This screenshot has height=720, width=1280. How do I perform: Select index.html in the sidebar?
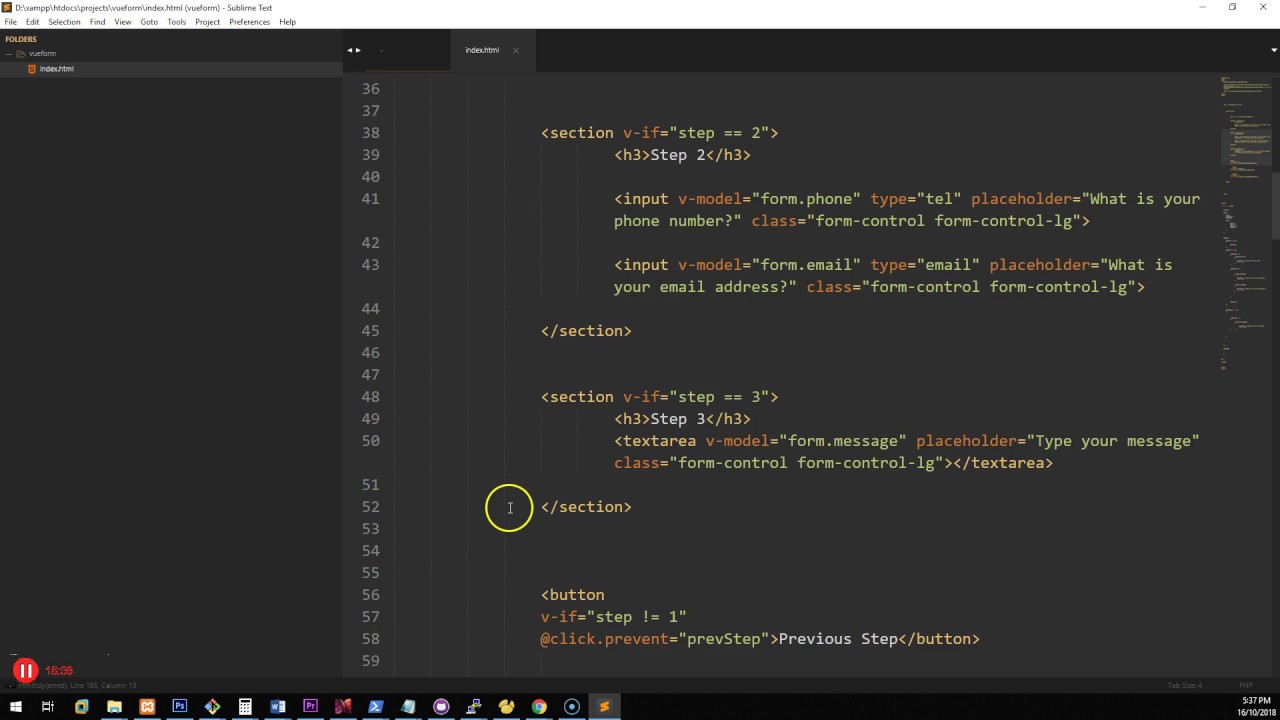[x=57, y=69]
